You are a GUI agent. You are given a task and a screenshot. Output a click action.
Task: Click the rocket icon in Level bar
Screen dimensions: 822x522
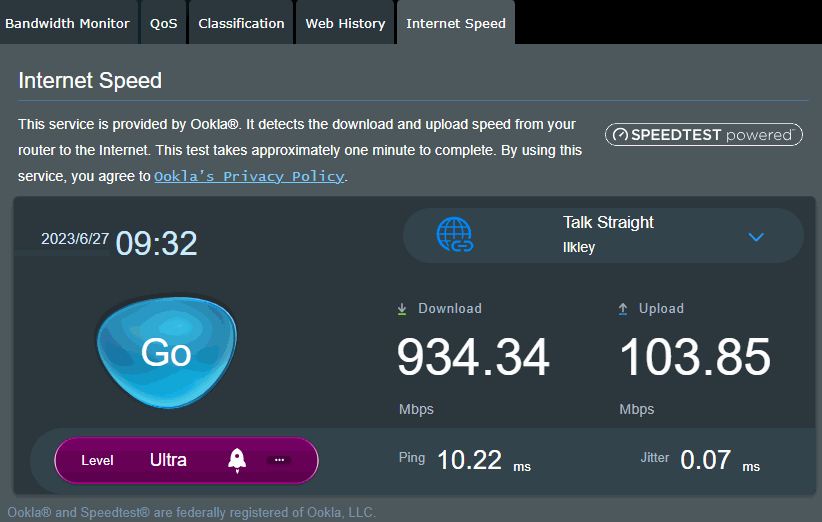click(237, 460)
